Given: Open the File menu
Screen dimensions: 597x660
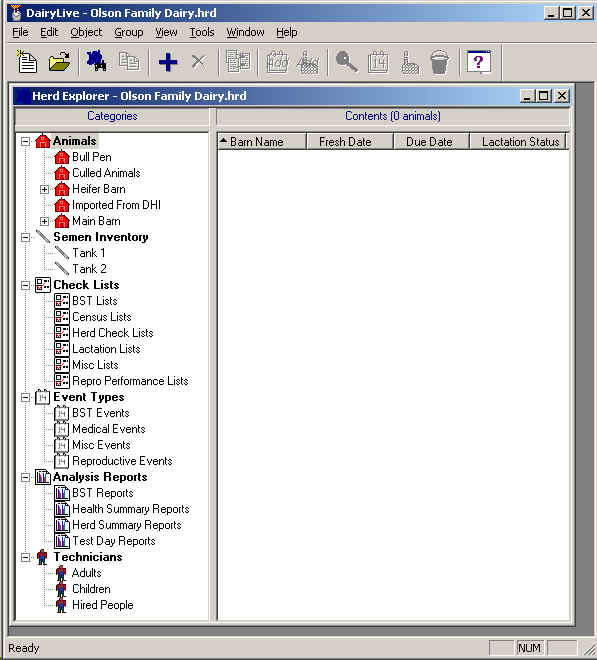Looking at the screenshot, I should point(20,32).
